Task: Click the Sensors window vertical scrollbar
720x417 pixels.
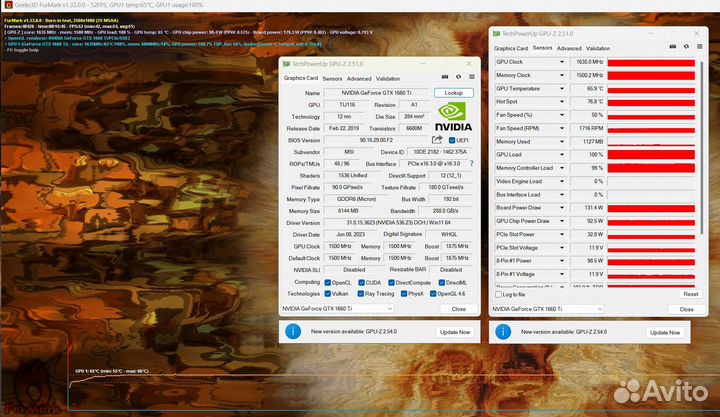Action: (x=701, y=147)
